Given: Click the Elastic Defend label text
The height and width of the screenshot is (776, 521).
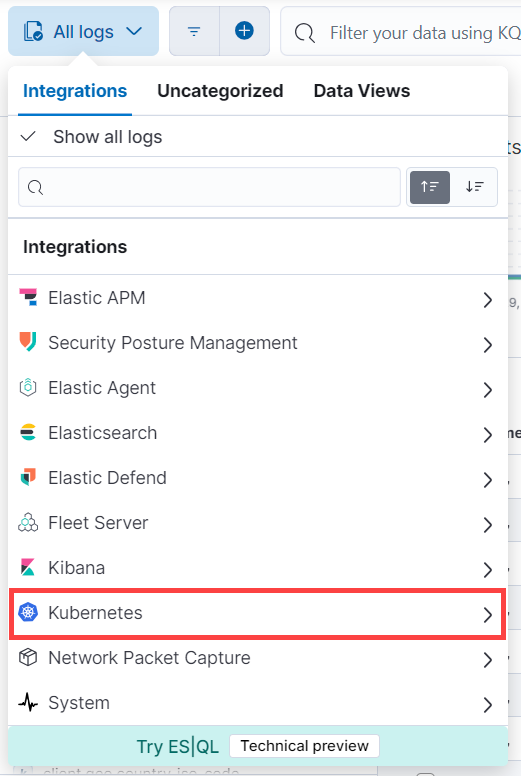Looking at the screenshot, I should click(x=107, y=478).
